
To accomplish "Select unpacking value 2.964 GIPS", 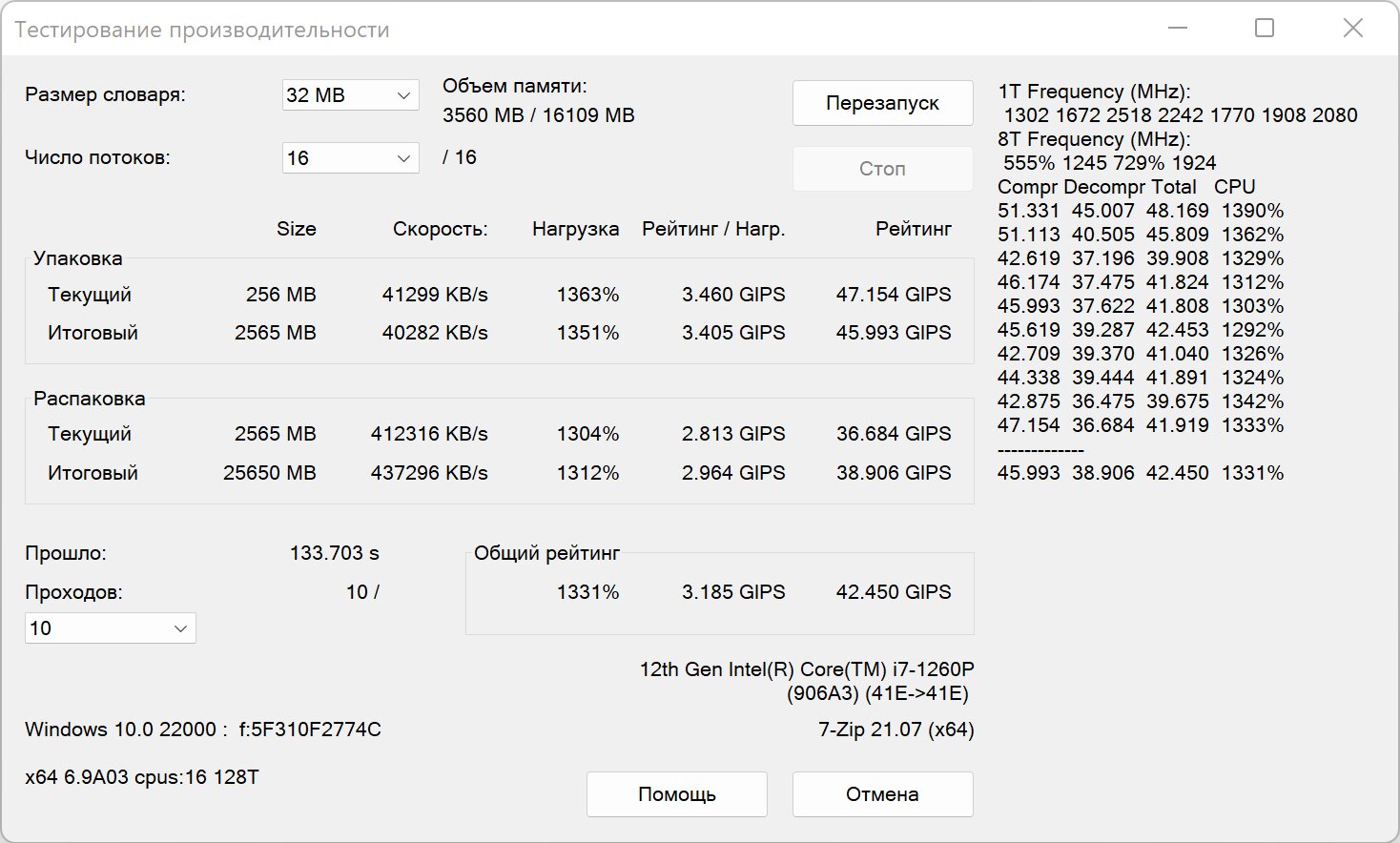I will click(733, 473).
